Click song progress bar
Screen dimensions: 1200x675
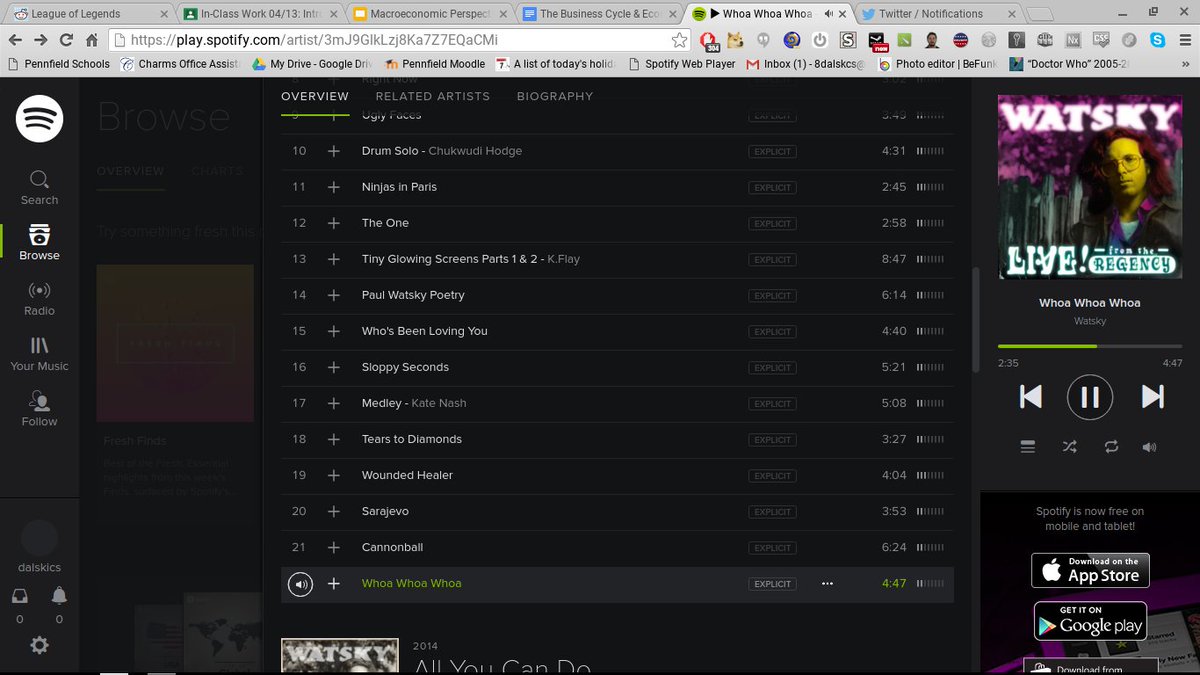(x=1090, y=346)
